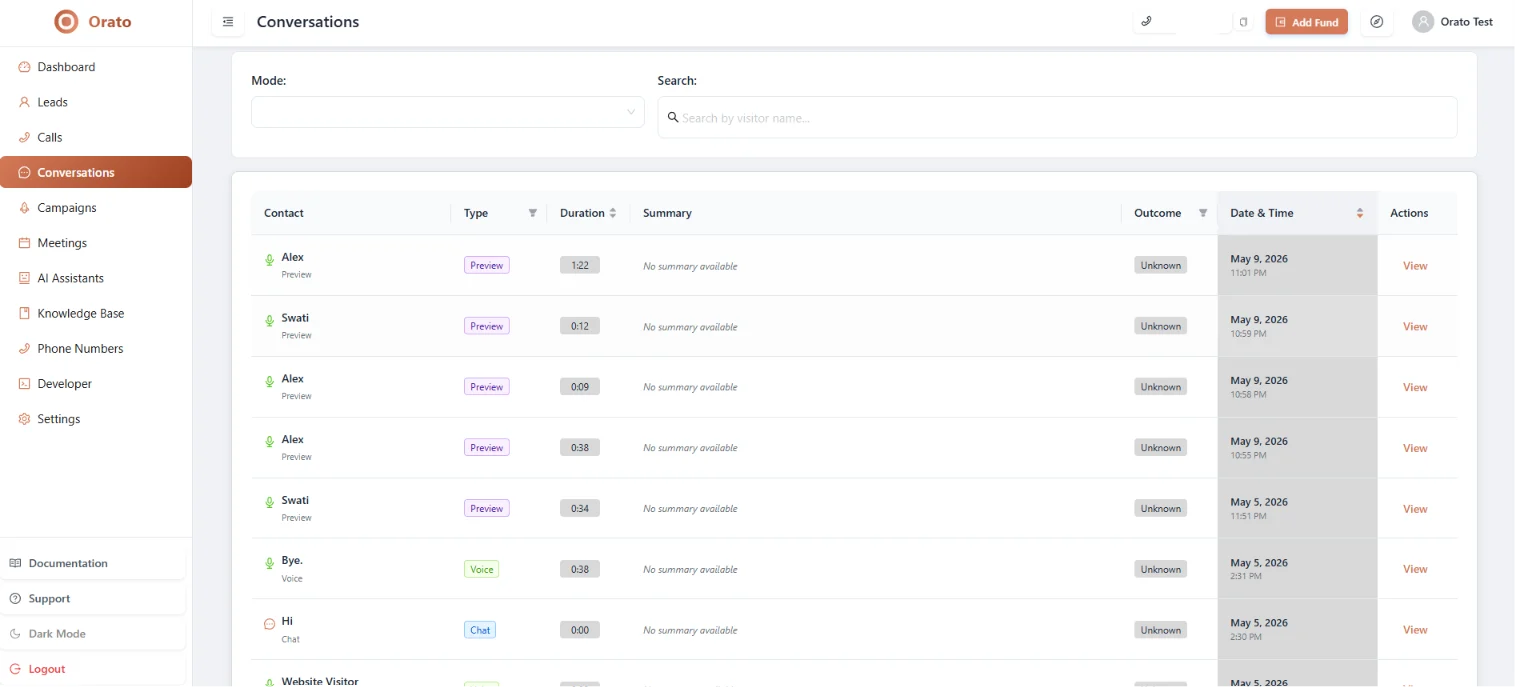
Task: Click the 0:34 duration badge
Action: (580, 508)
